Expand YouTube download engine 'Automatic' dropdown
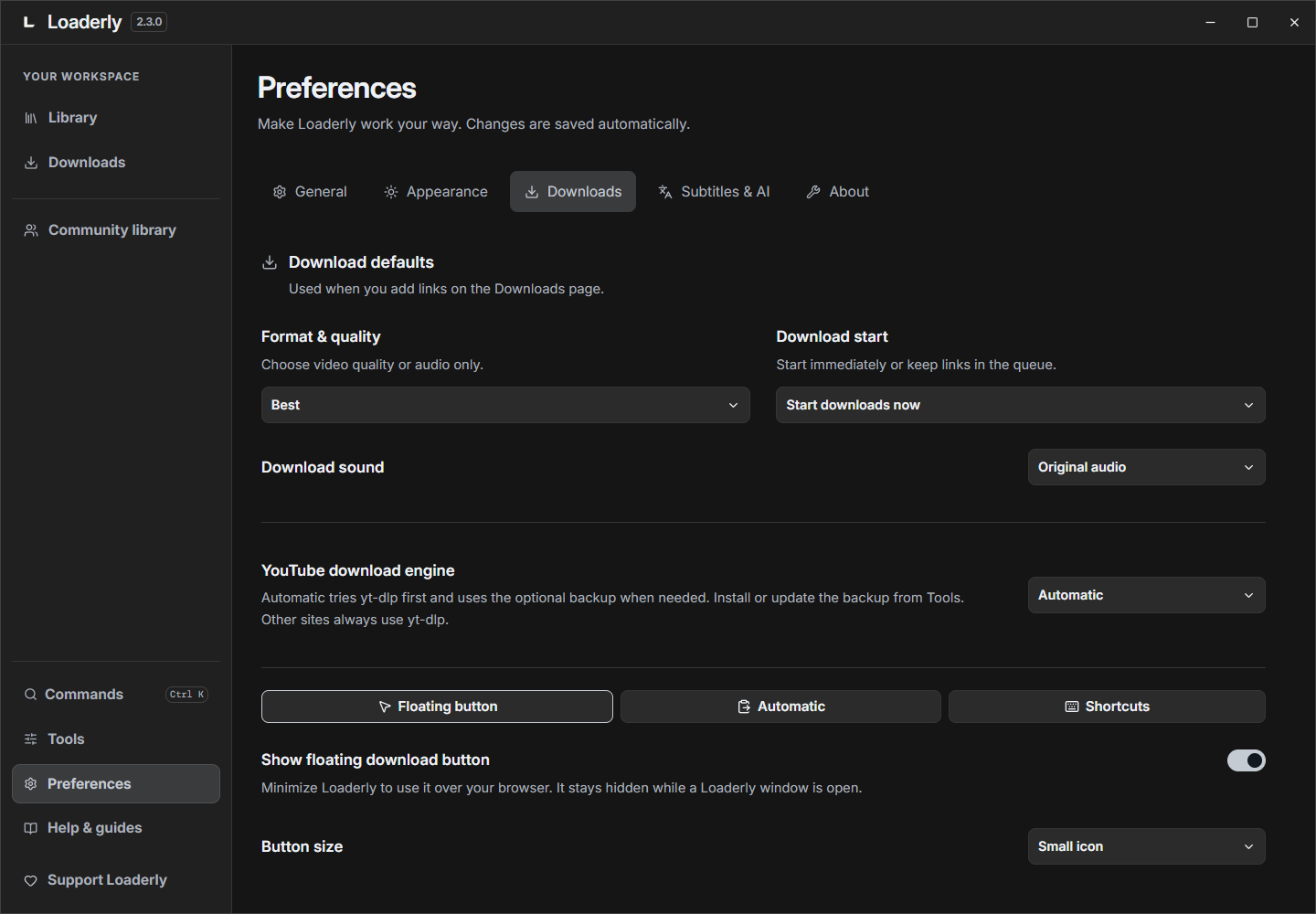1316x914 pixels. [1147, 595]
